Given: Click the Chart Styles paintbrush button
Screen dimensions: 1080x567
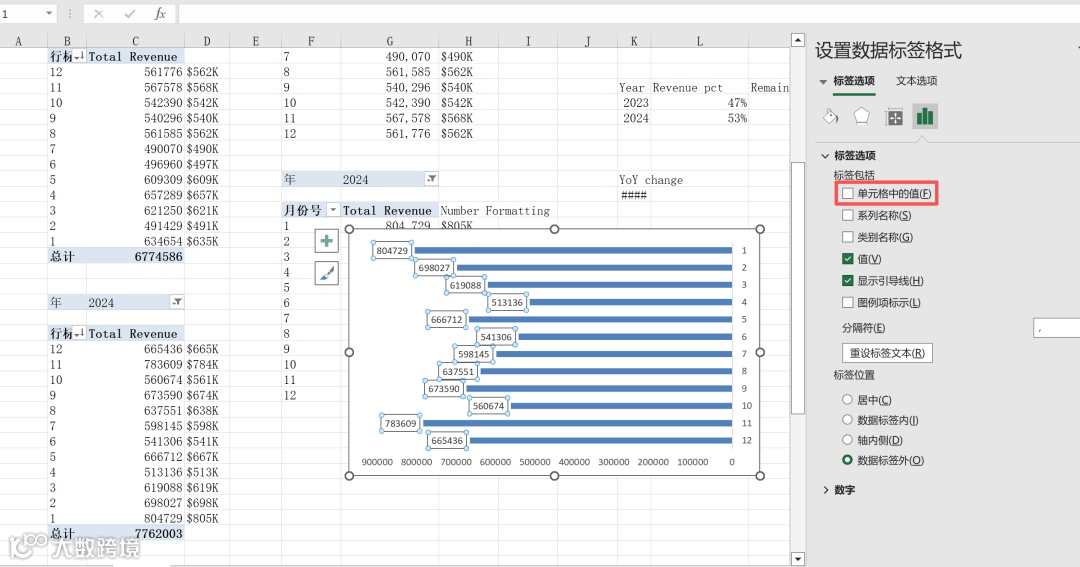Looking at the screenshot, I should pyautogui.click(x=326, y=273).
